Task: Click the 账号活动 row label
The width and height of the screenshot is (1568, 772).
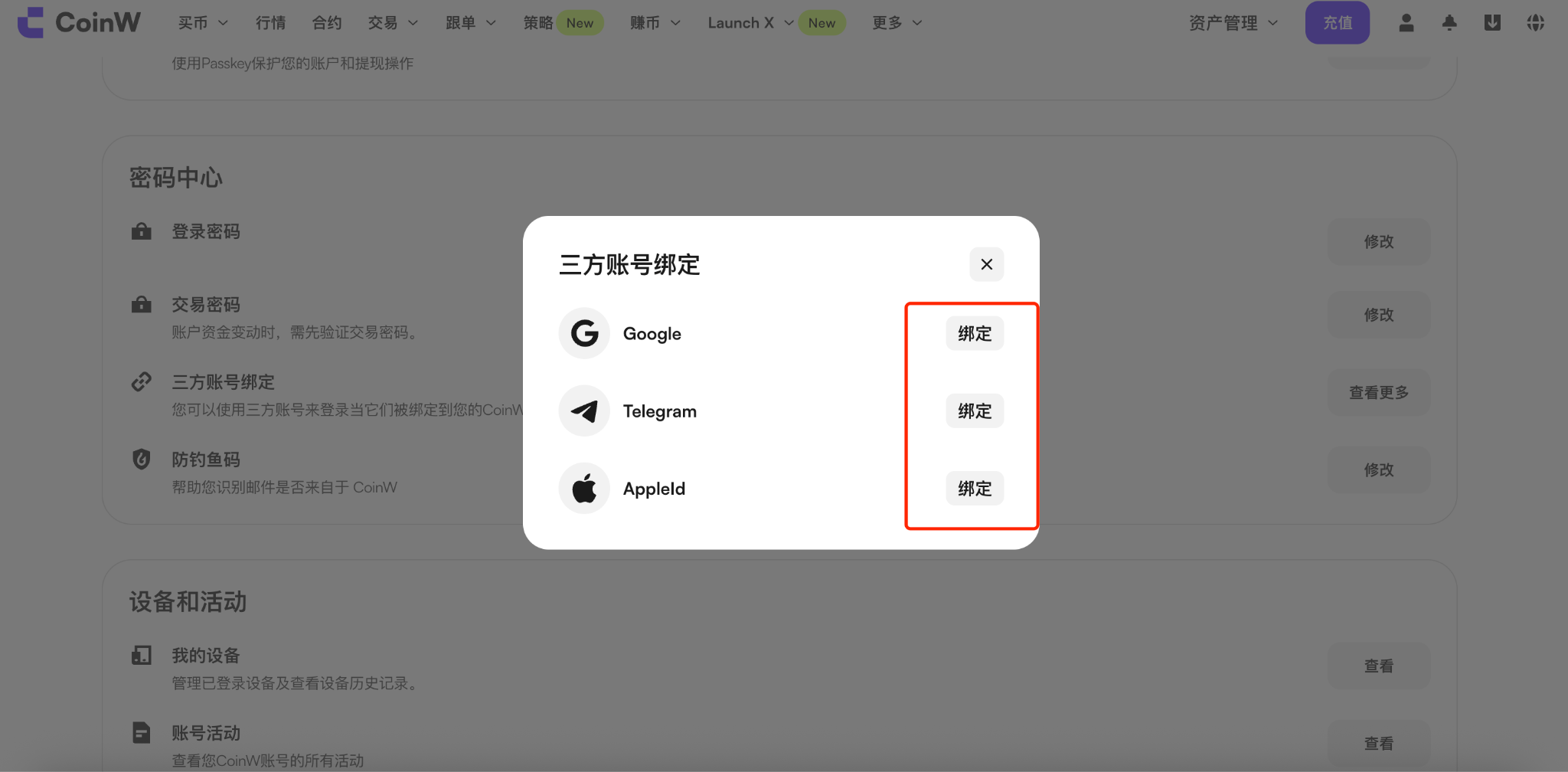Action: coord(206,733)
